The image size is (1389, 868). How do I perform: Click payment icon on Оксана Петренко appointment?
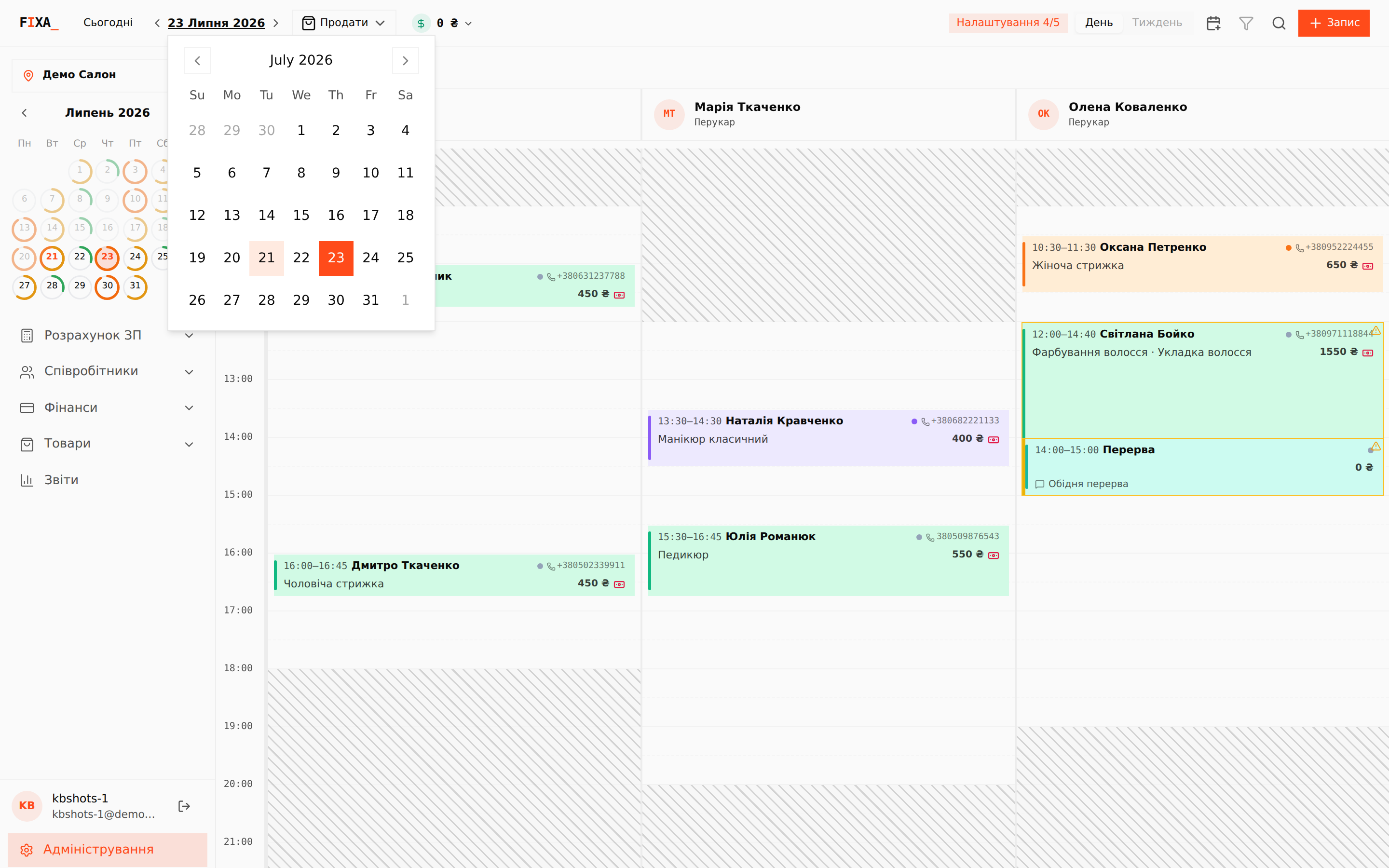point(1368,266)
